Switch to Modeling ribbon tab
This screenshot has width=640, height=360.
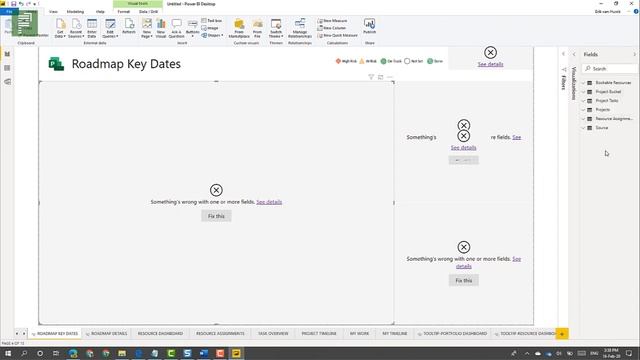[x=76, y=11]
